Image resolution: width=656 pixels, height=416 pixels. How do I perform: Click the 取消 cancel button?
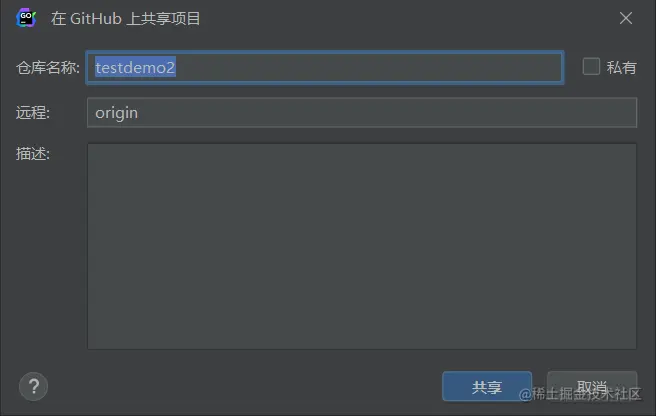coord(592,386)
